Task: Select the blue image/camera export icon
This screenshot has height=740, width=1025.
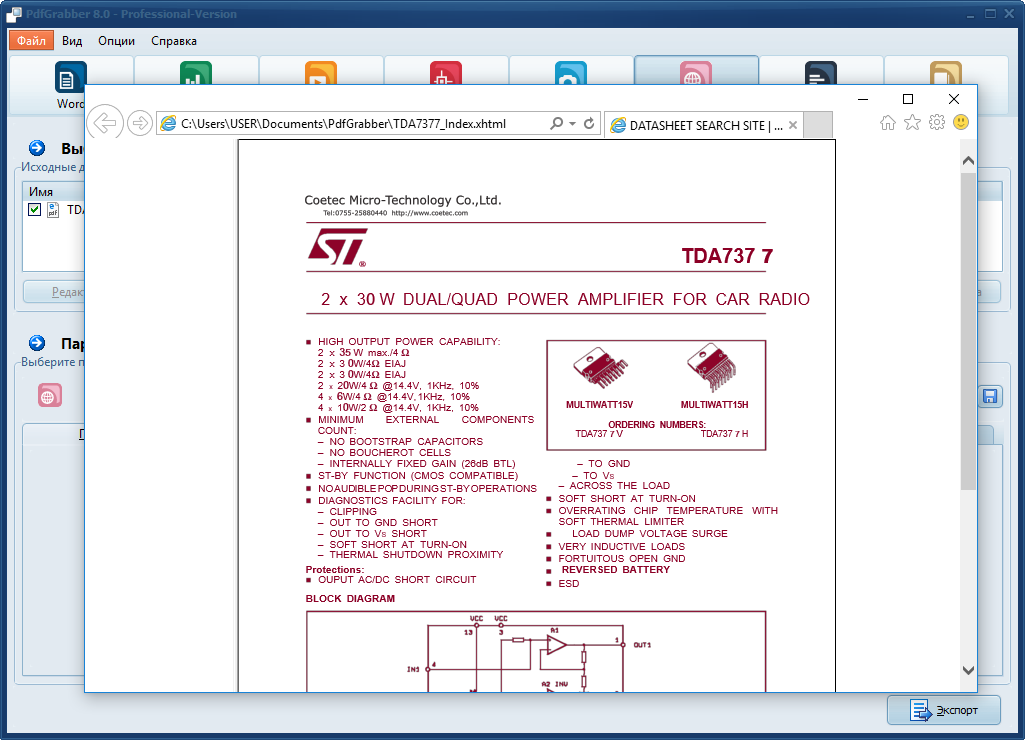Action: pos(571,73)
